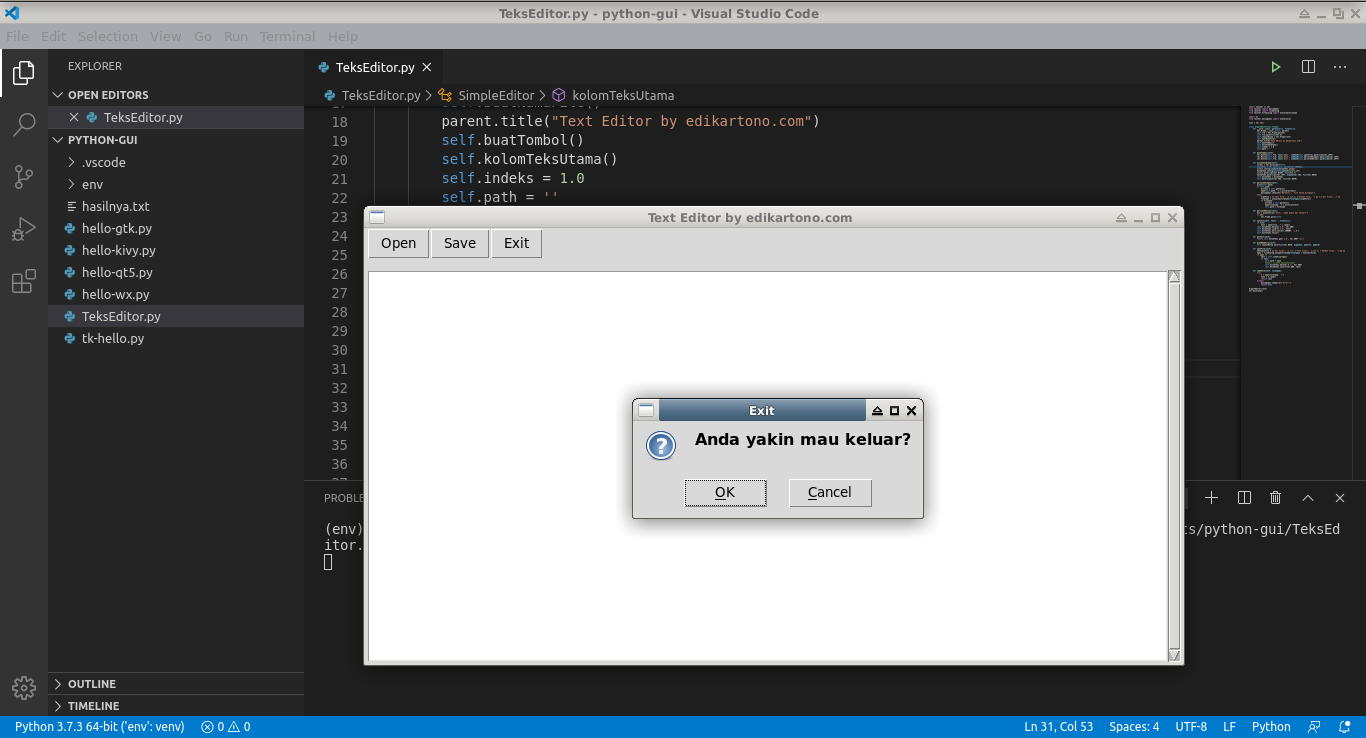Viewport: 1366px width, 738px height.
Task: Click Save button in Text Editor window
Action: point(460,243)
